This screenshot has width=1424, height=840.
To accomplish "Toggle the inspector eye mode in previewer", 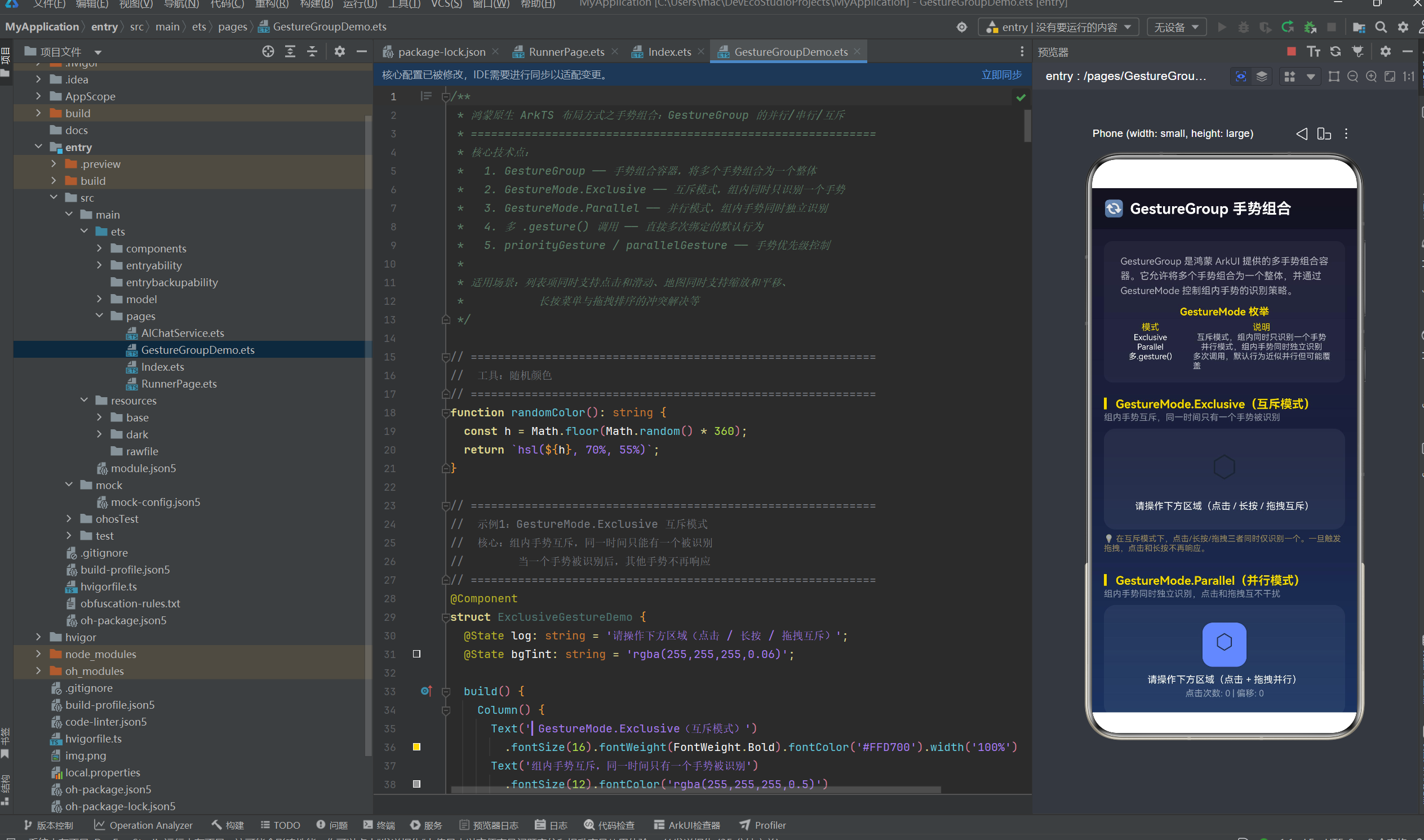I will (x=1240, y=77).
